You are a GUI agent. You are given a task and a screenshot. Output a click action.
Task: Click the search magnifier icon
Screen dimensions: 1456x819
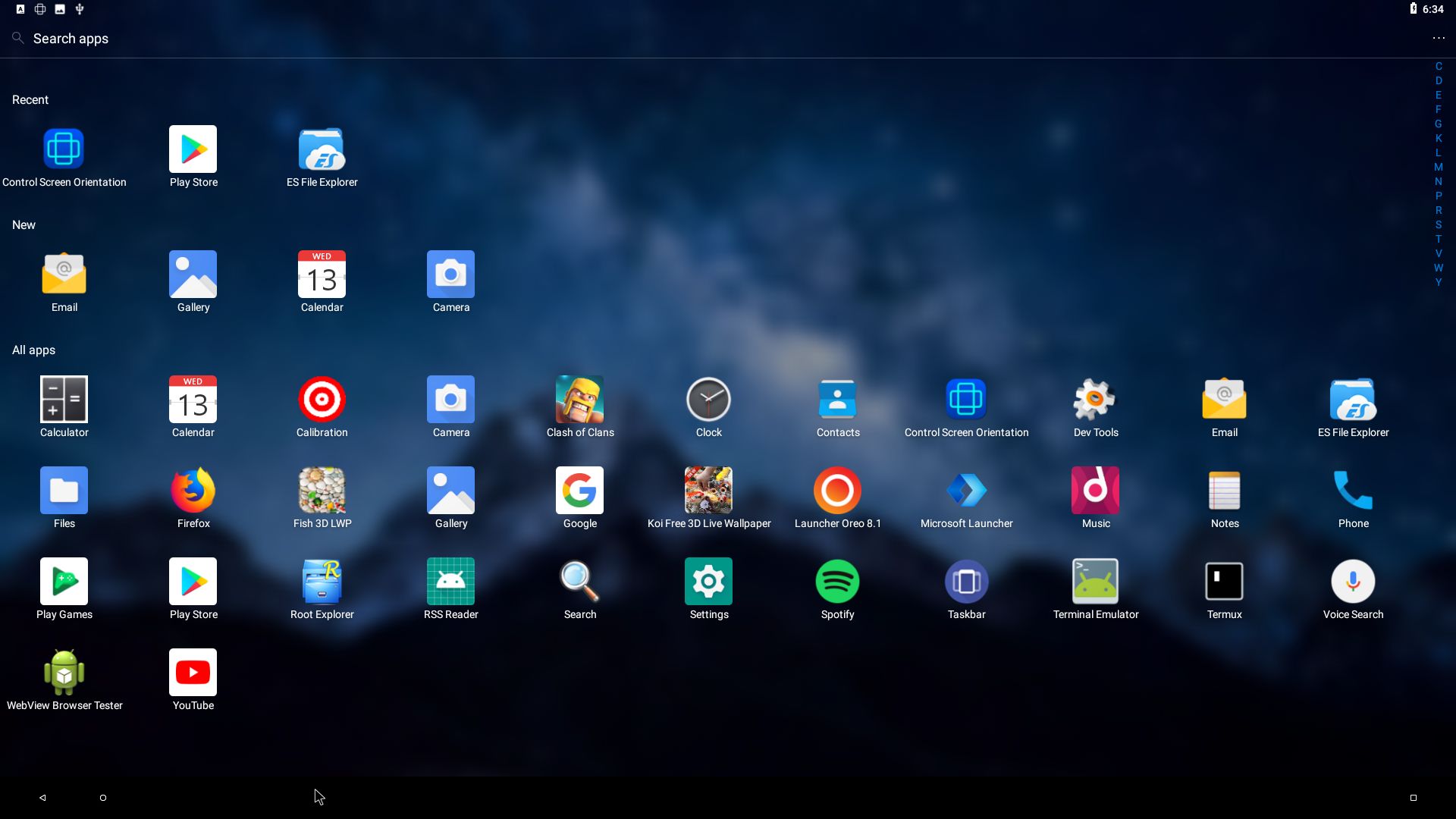coord(17,38)
